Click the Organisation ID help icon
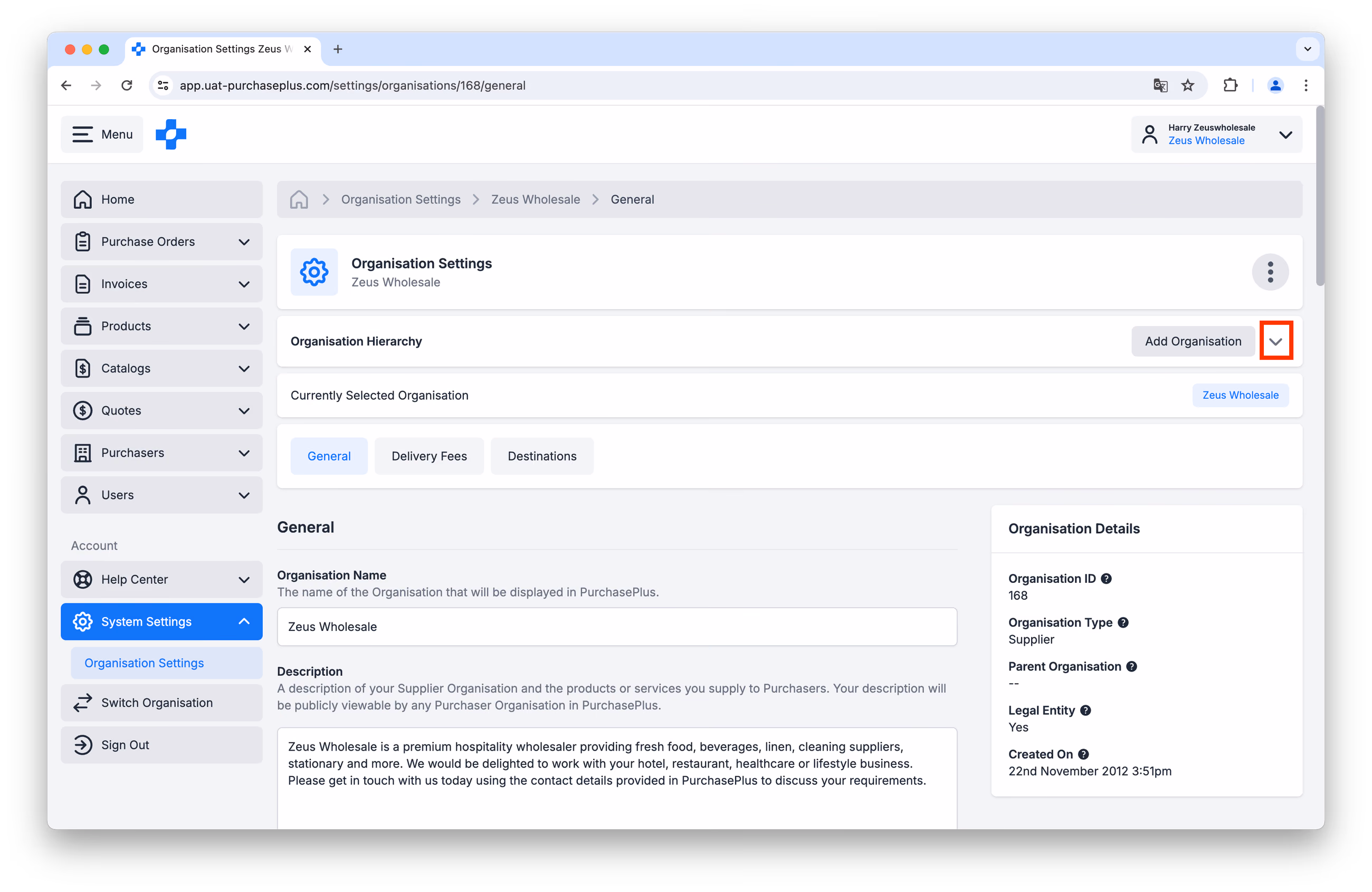This screenshot has height=892, width=1372. tap(1106, 579)
